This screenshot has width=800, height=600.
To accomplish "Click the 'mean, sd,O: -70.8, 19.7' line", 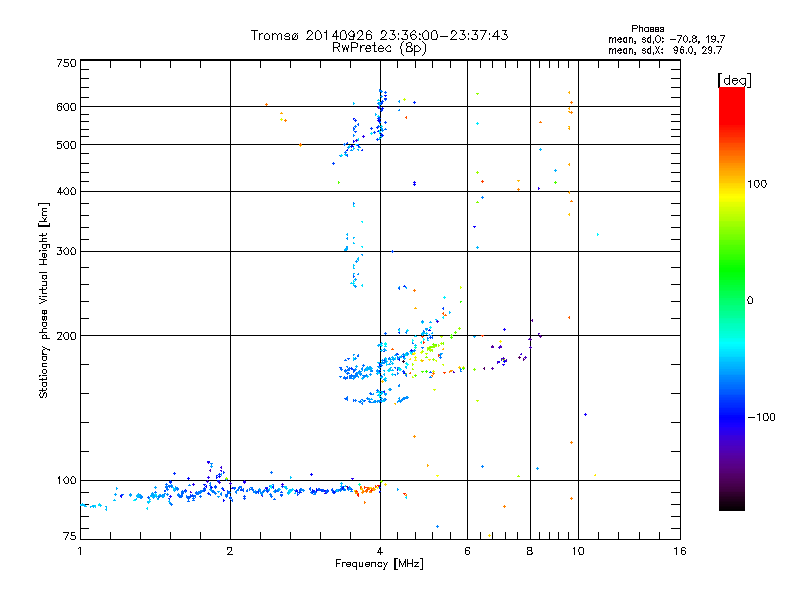I will point(666,39).
